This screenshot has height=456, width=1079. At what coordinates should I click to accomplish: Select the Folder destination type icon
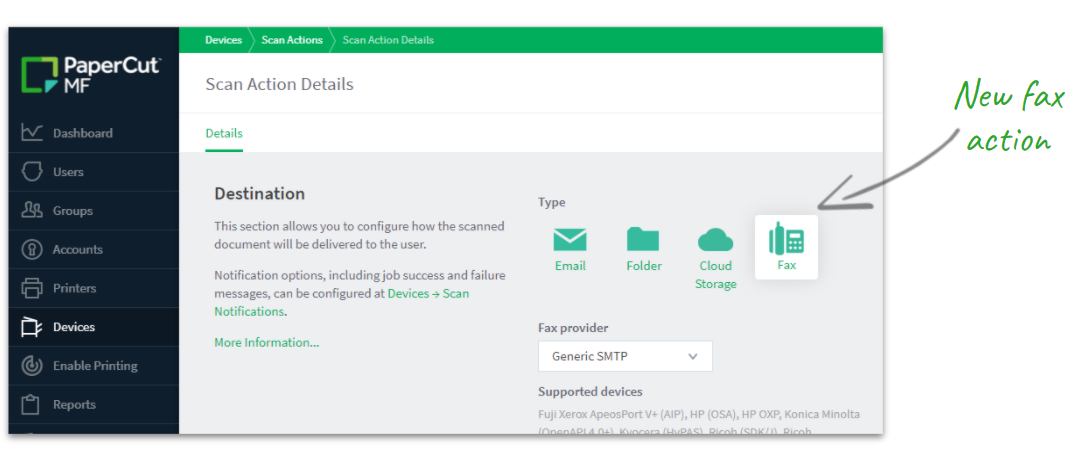coord(643,239)
